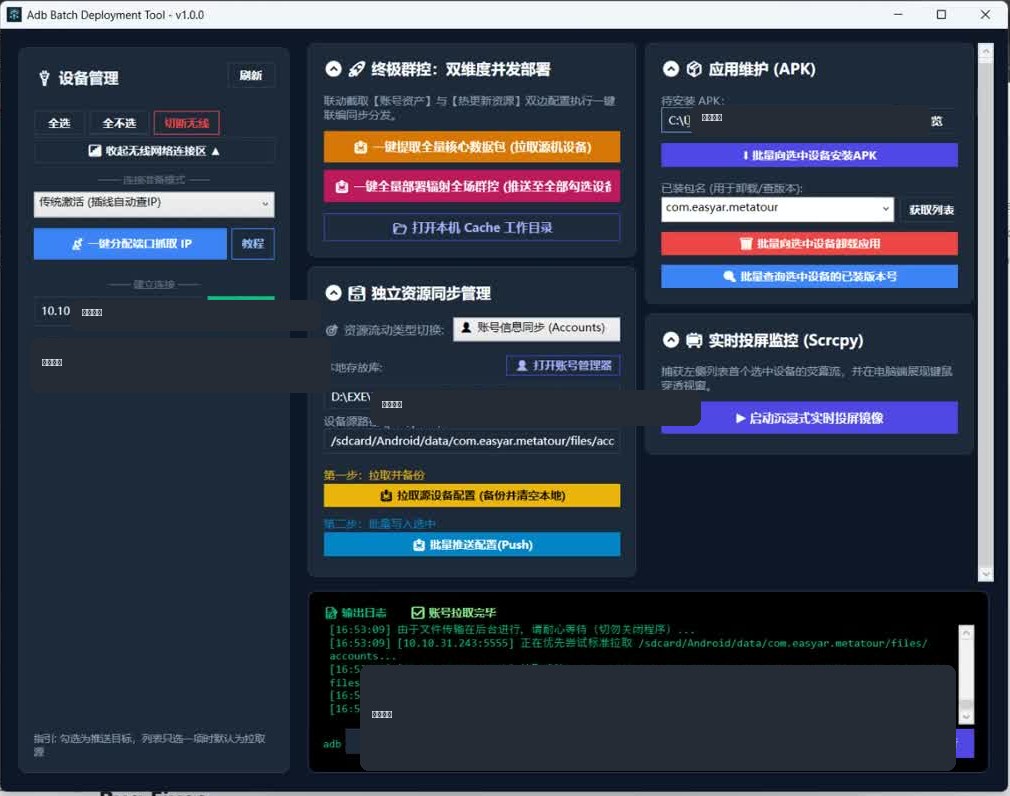
Task: Click the 待安装 APK path field
Action: tap(788, 120)
